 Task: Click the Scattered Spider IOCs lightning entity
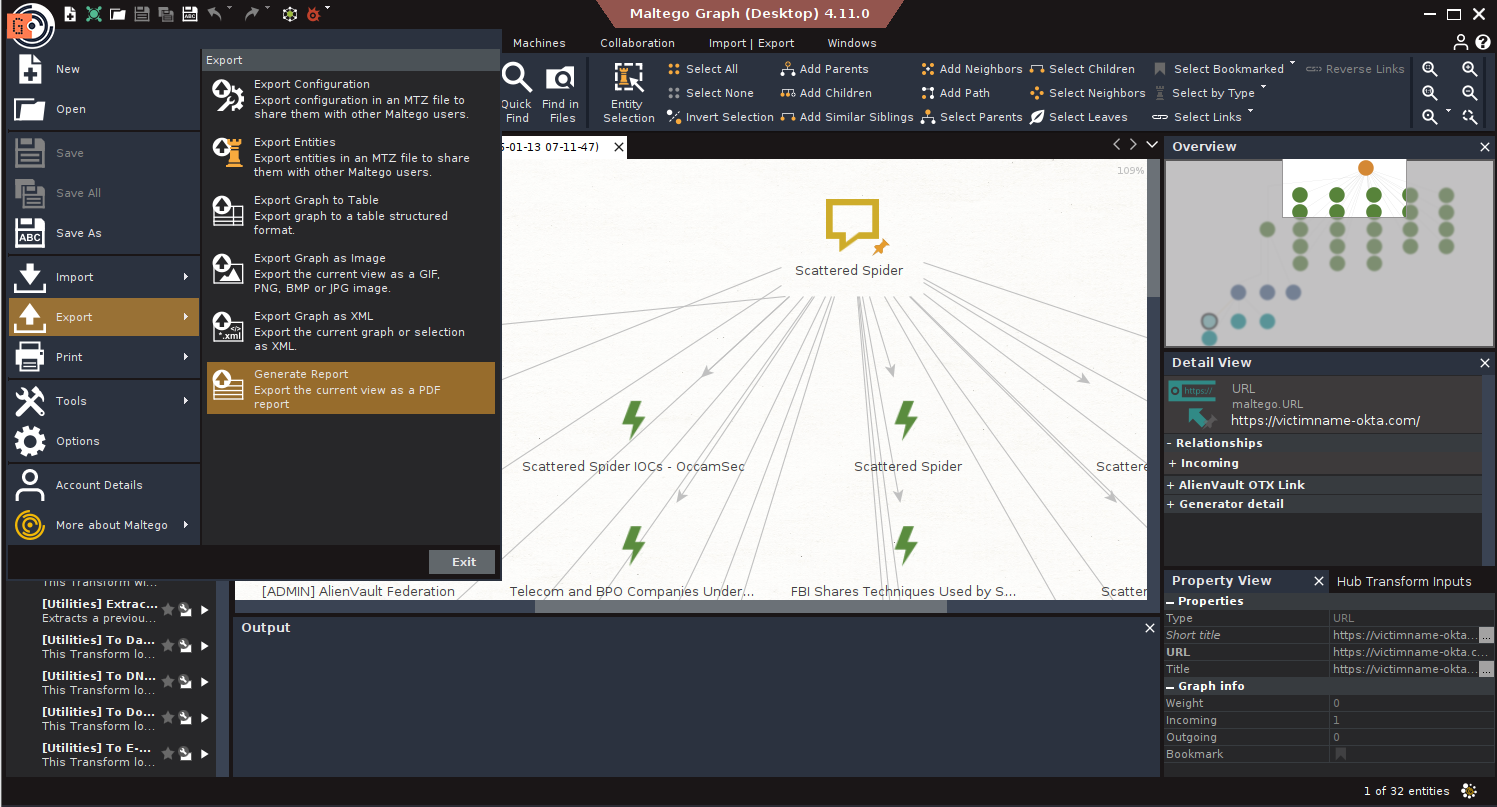click(633, 421)
